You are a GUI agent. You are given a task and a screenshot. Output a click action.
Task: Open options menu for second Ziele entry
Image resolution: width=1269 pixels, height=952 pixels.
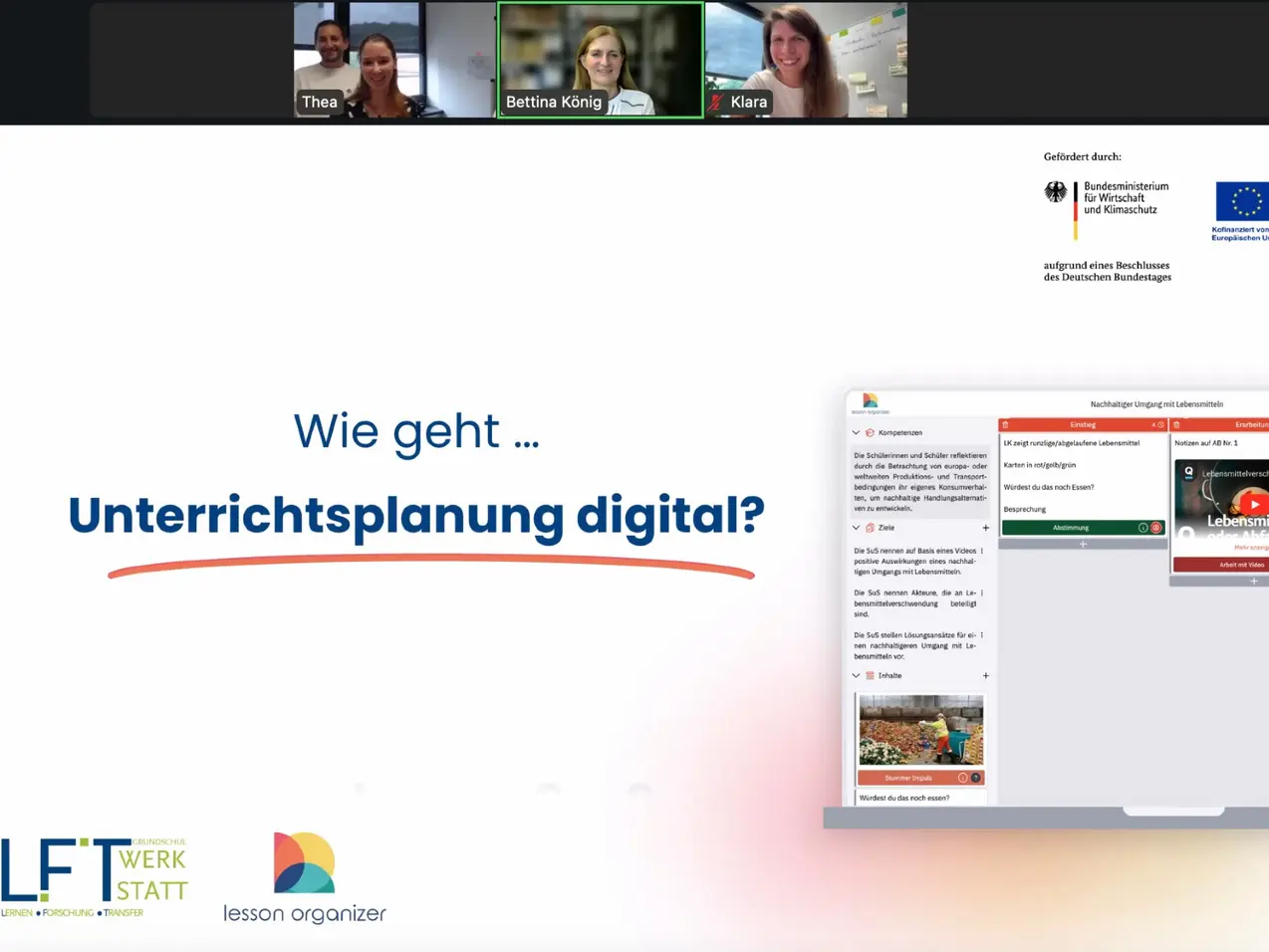(x=982, y=594)
